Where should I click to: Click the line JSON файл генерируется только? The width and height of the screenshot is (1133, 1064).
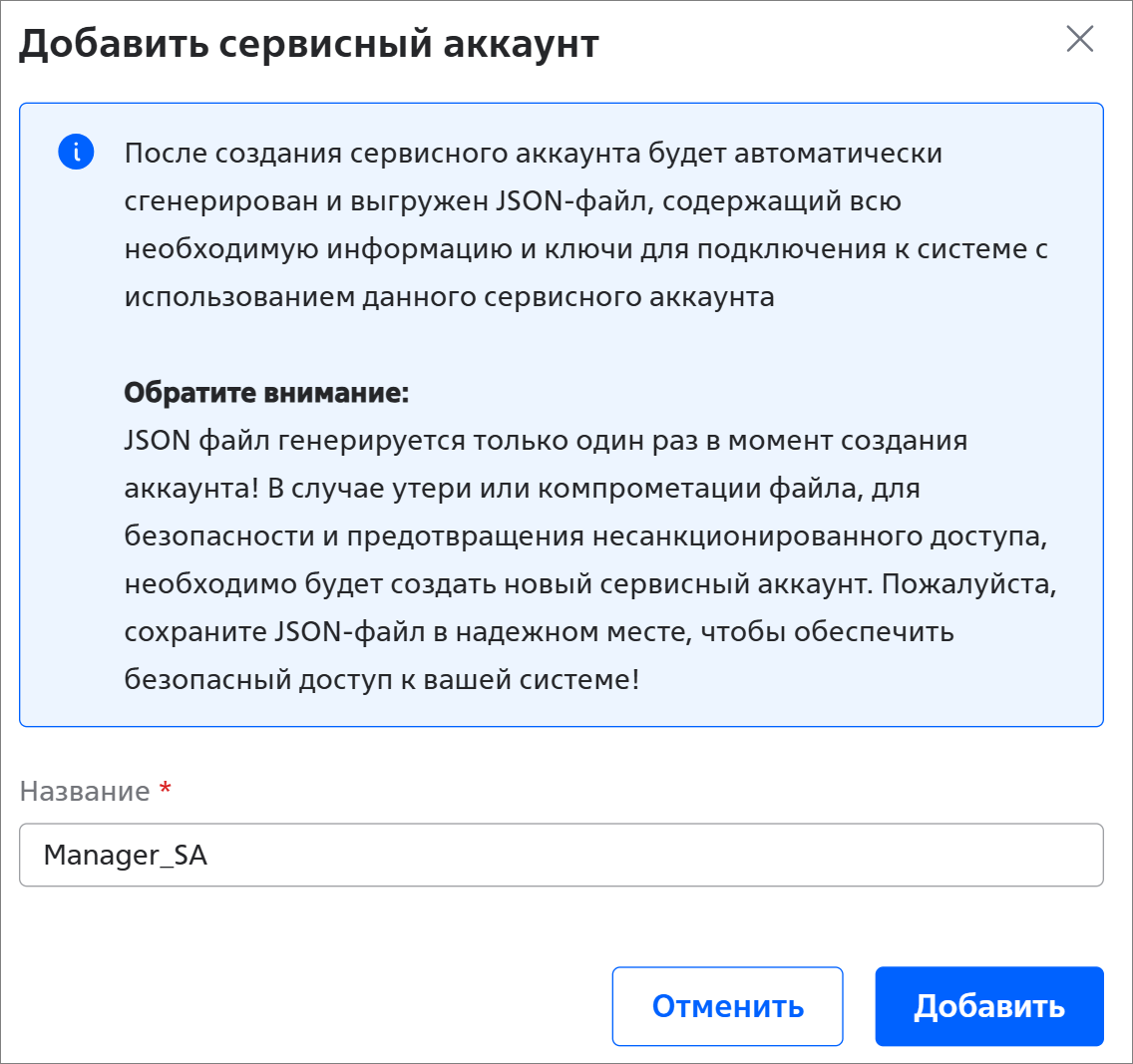(x=546, y=441)
